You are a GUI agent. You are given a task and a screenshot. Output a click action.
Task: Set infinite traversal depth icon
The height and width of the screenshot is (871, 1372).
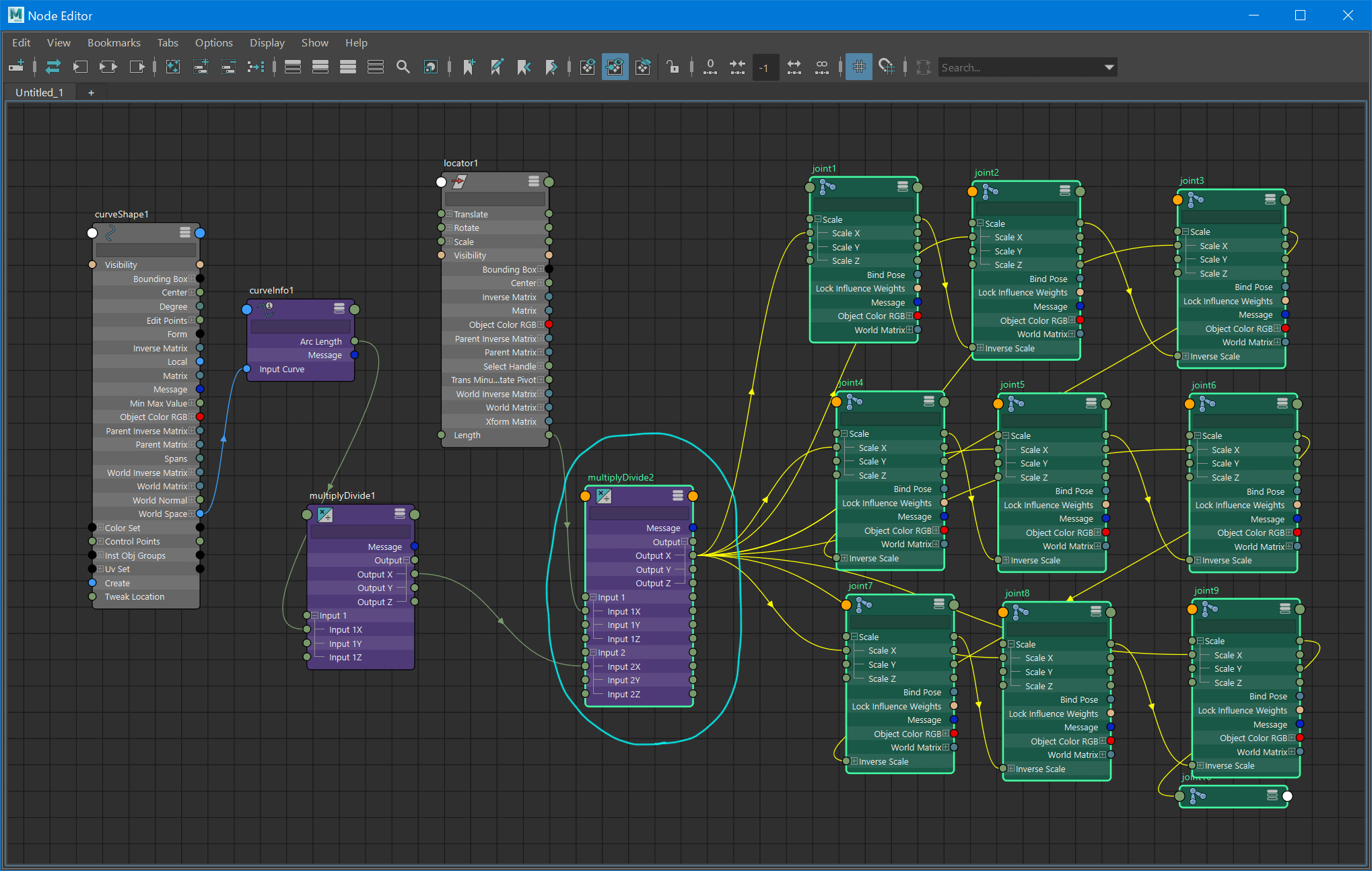(822, 67)
